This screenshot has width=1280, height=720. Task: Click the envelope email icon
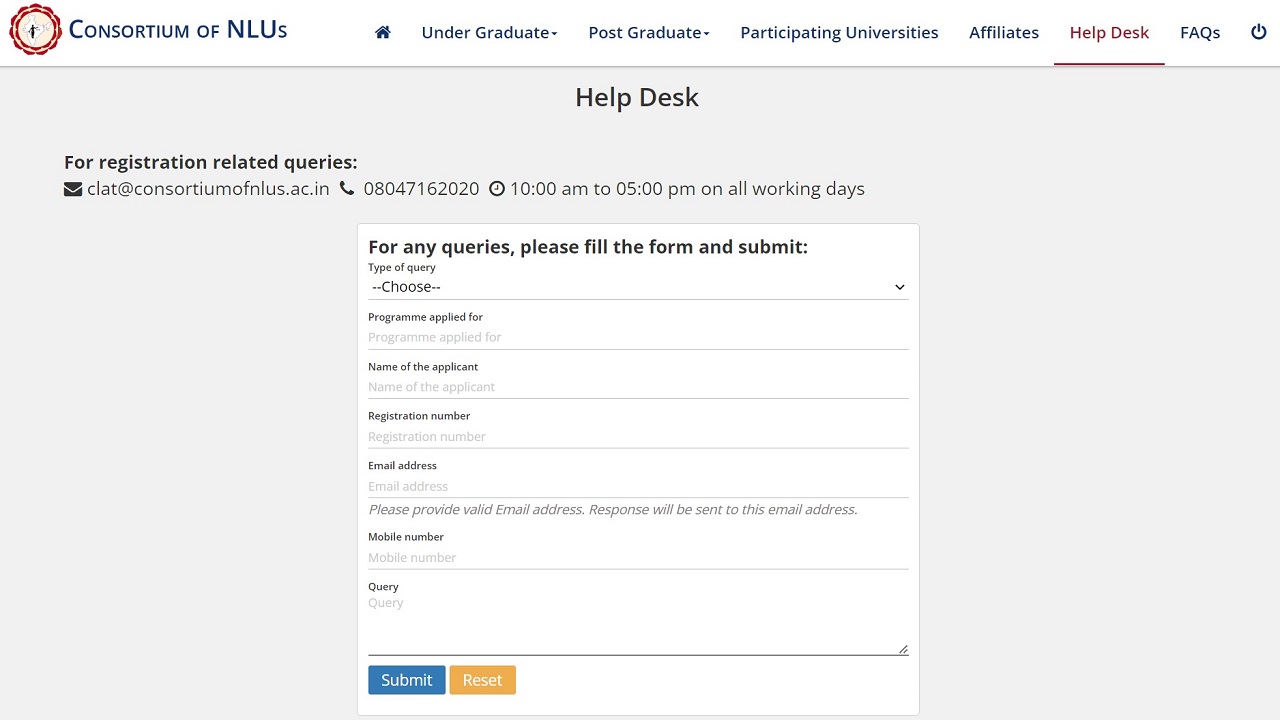pyautogui.click(x=73, y=189)
